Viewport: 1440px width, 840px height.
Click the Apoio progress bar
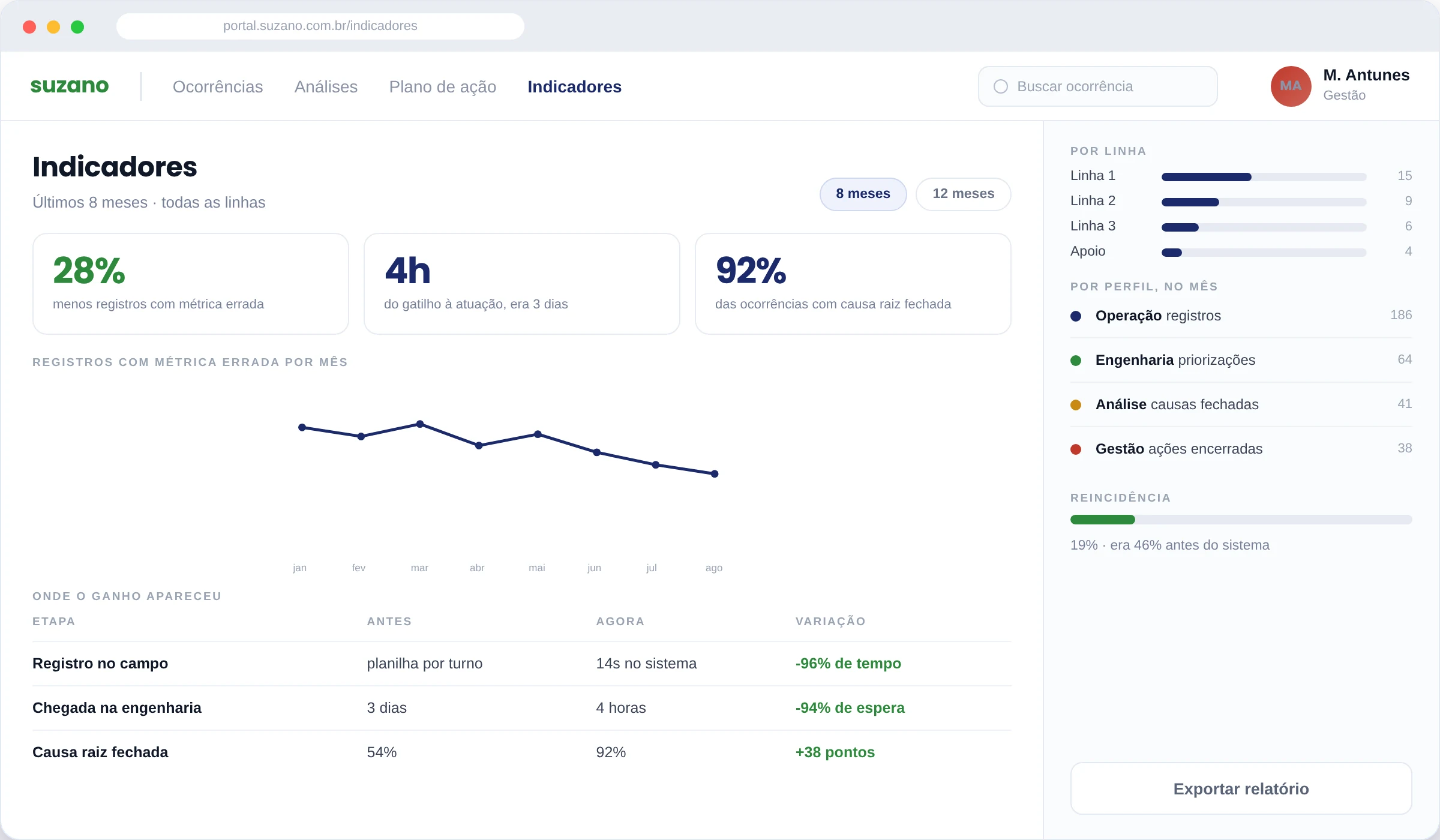(1264, 253)
